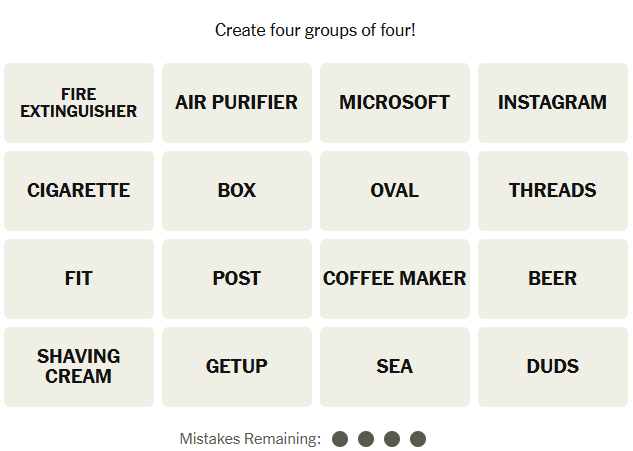Choose the INSTAGRAM tile
Image resolution: width=633 pixels, height=451 pixels.
[x=552, y=103]
